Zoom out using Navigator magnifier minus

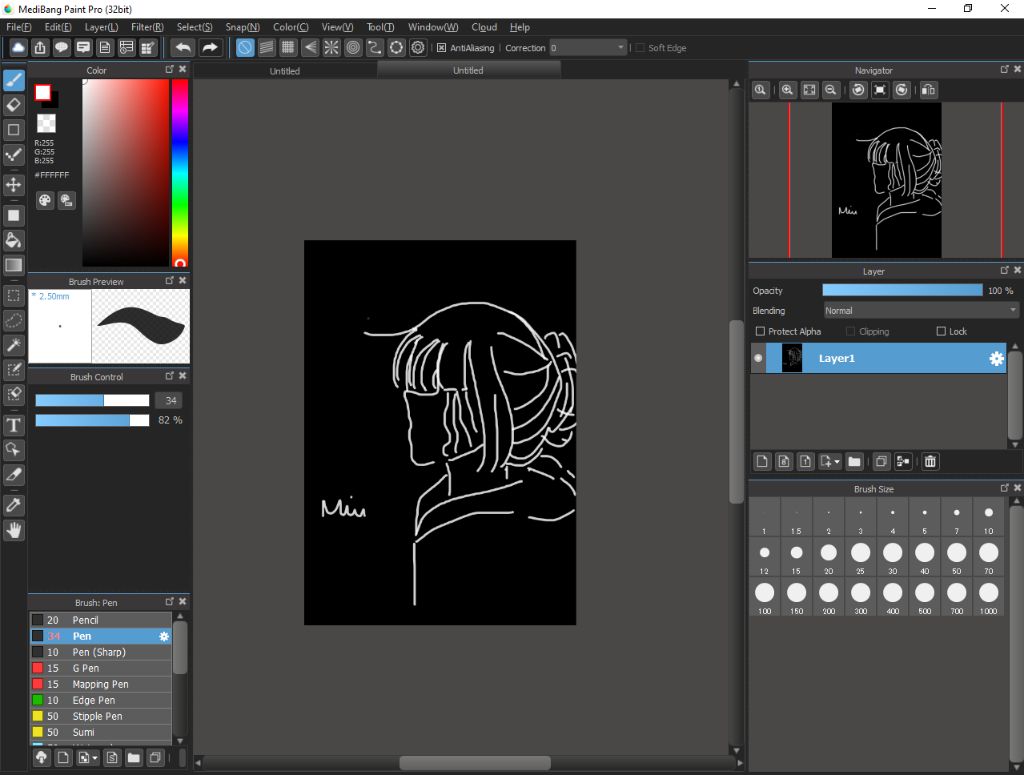pyautogui.click(x=831, y=90)
